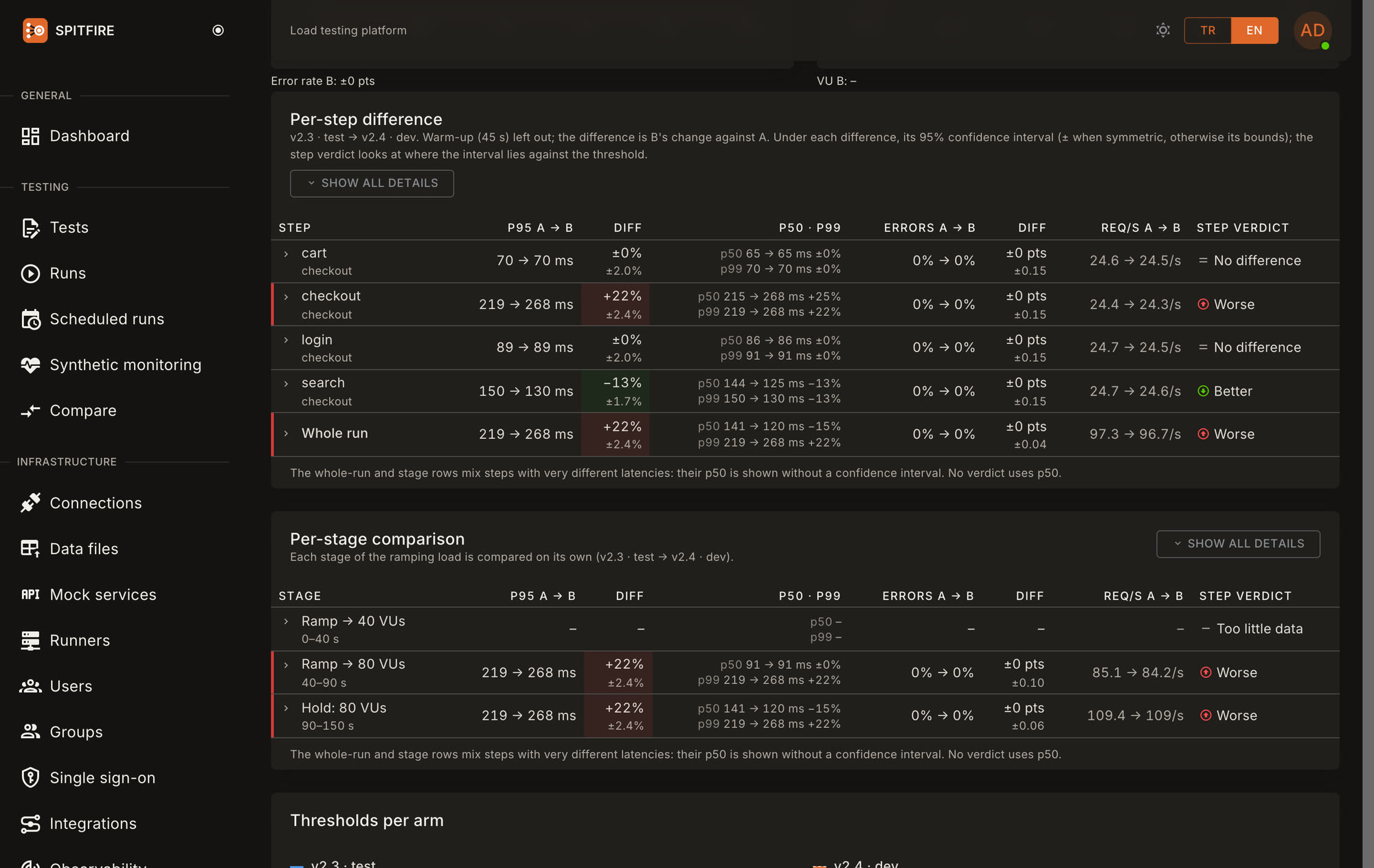Image resolution: width=1374 pixels, height=868 pixels.
Task: Click the page vertical scrollbar
Action: [x=1368, y=434]
